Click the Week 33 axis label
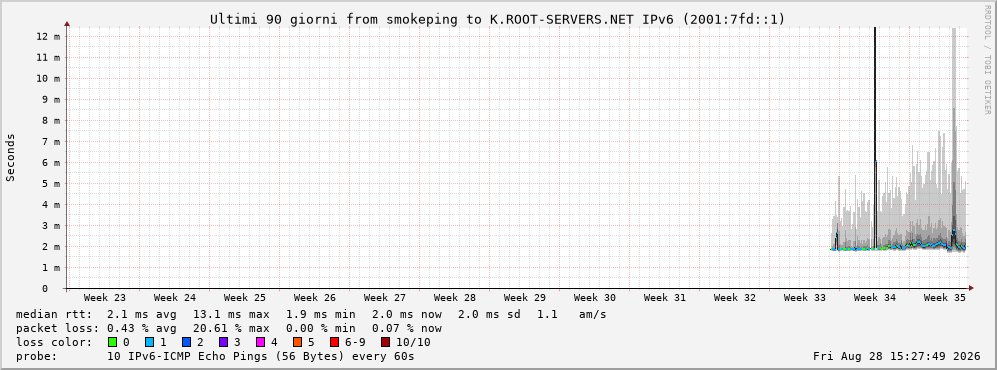Image resolution: width=997 pixels, height=370 pixels. 804,298
